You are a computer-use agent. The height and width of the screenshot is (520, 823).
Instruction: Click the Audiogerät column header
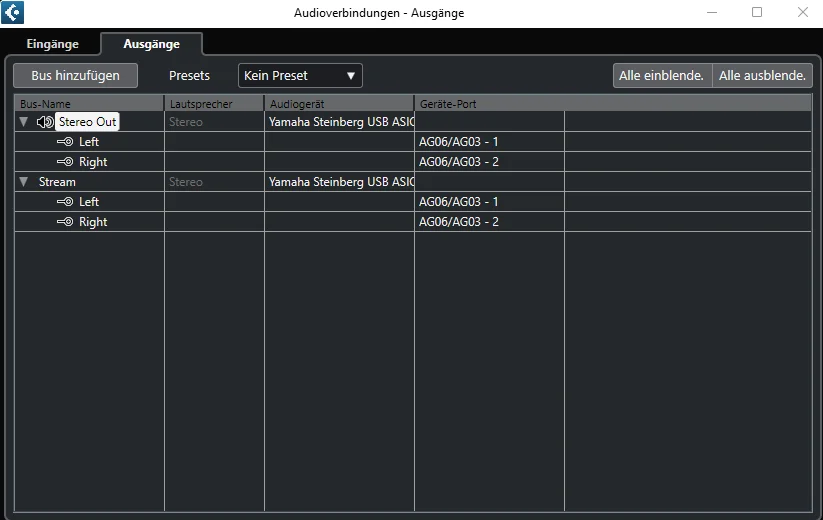click(339, 103)
